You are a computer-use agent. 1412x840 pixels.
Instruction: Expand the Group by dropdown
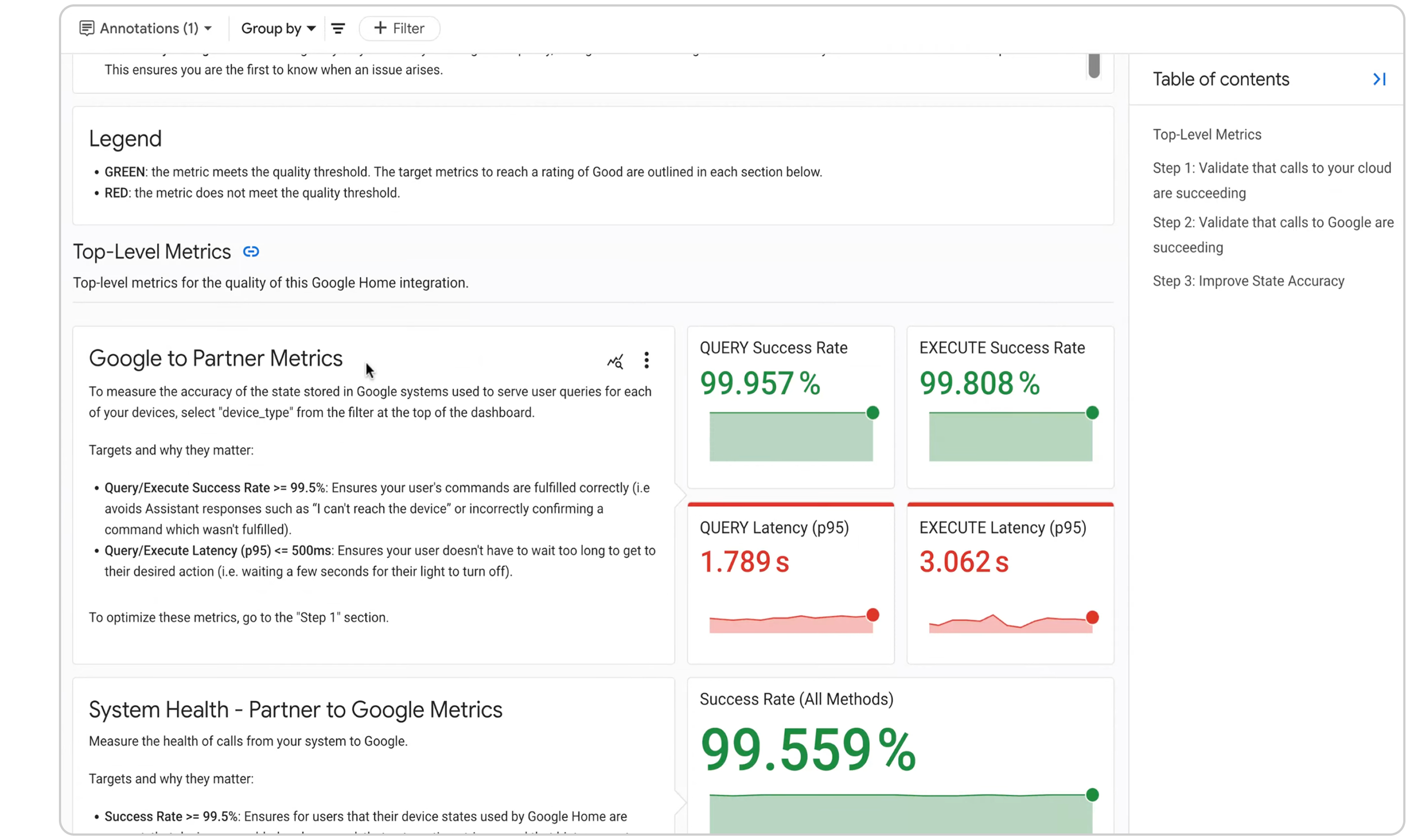click(278, 28)
